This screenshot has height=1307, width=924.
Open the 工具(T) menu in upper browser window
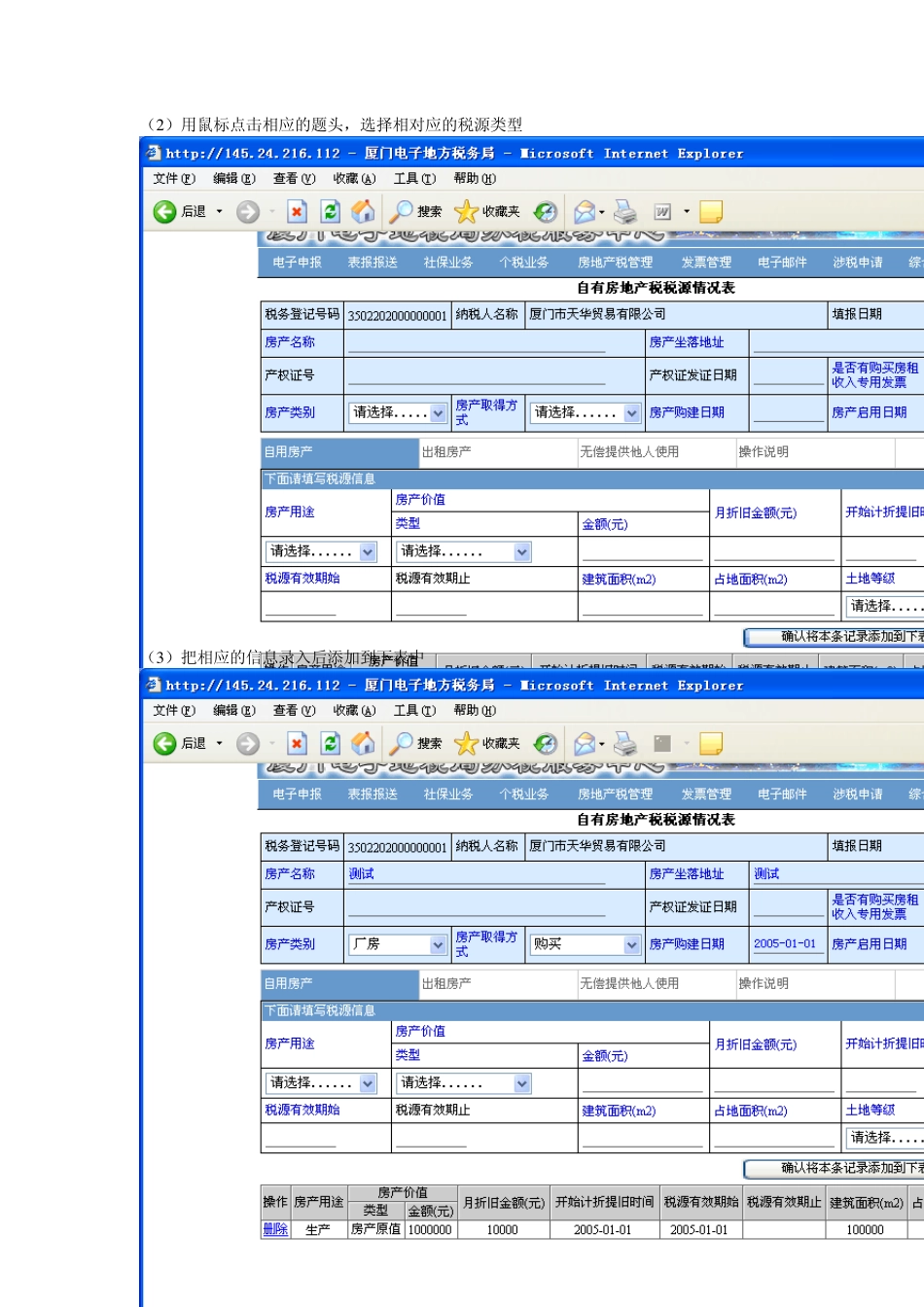[414, 179]
